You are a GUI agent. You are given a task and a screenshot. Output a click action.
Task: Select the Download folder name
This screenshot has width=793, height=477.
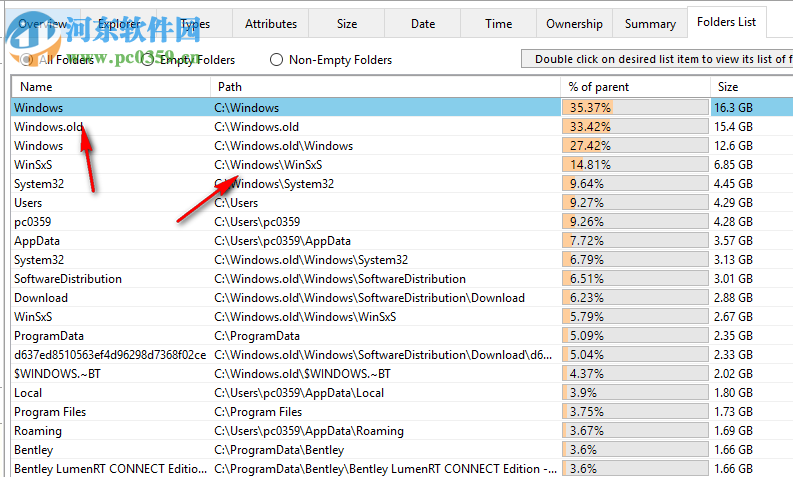click(41, 298)
